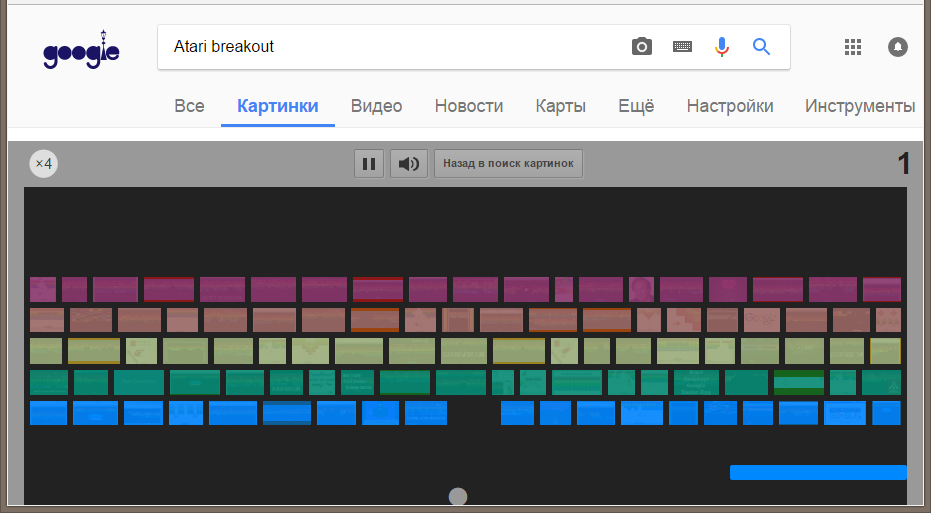The height and width of the screenshot is (513, 931).
Task: Click the last yellow-green brick in third row
Action: pyautogui.click(x=885, y=351)
